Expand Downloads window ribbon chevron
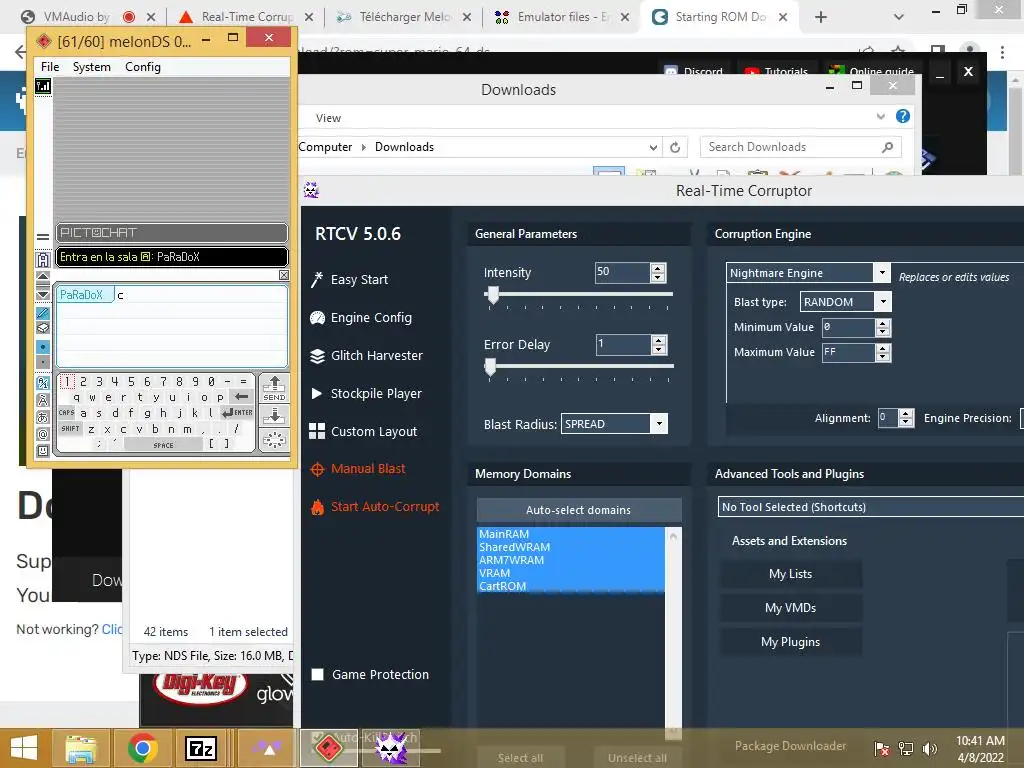This screenshot has width=1024, height=768. (x=880, y=116)
